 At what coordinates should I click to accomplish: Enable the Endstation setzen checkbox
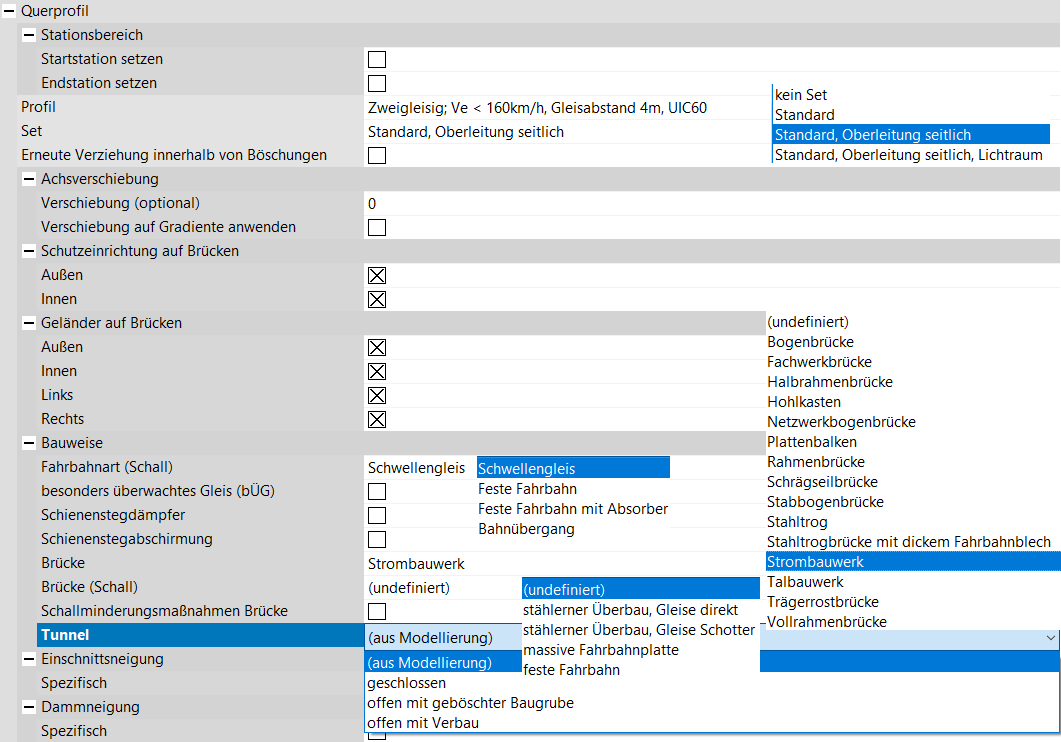377,84
